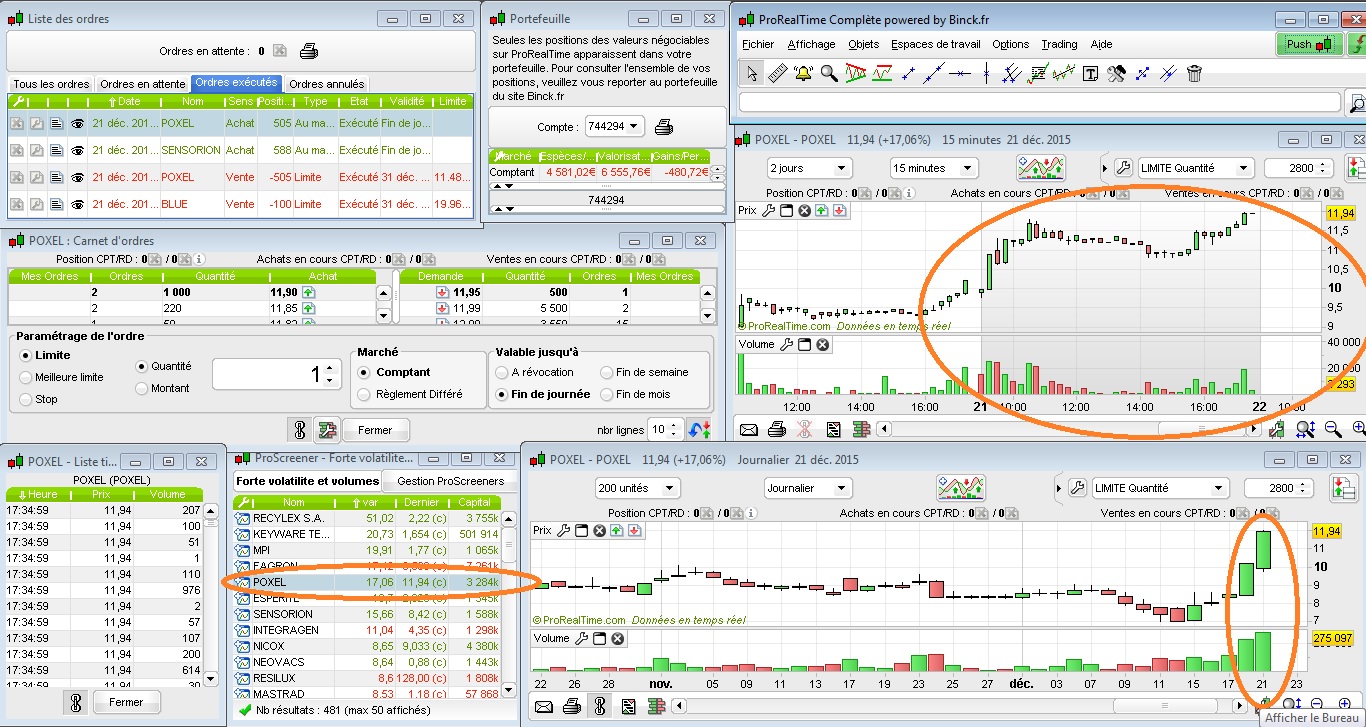Toggle chain link icon in POXEL Liste window
The width and height of the screenshot is (1366, 727).
pyautogui.click(x=75, y=702)
